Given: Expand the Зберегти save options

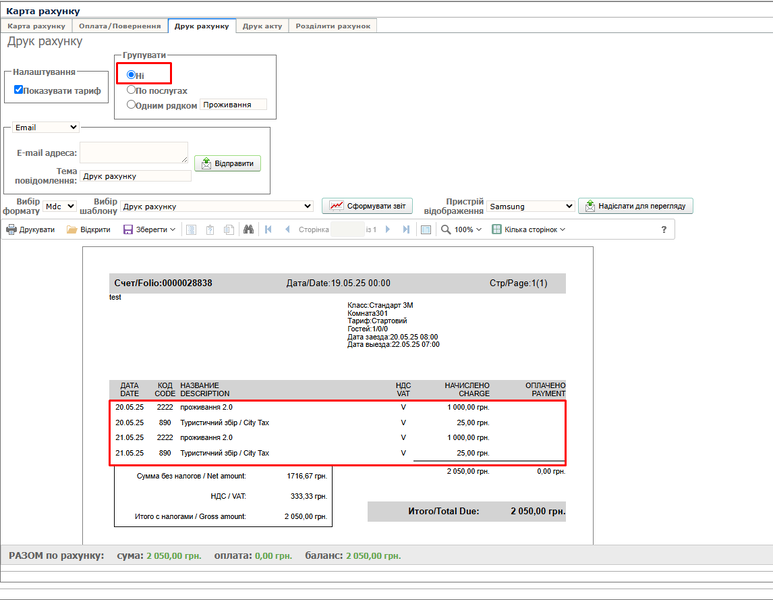Looking at the screenshot, I should pos(150,230).
